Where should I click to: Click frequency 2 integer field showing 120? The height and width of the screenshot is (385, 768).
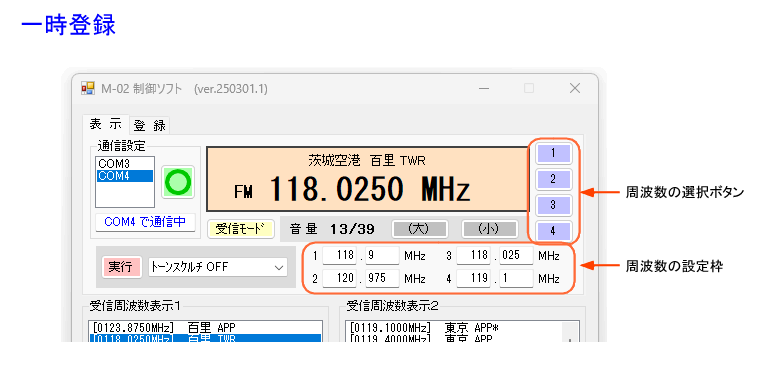pos(339,278)
